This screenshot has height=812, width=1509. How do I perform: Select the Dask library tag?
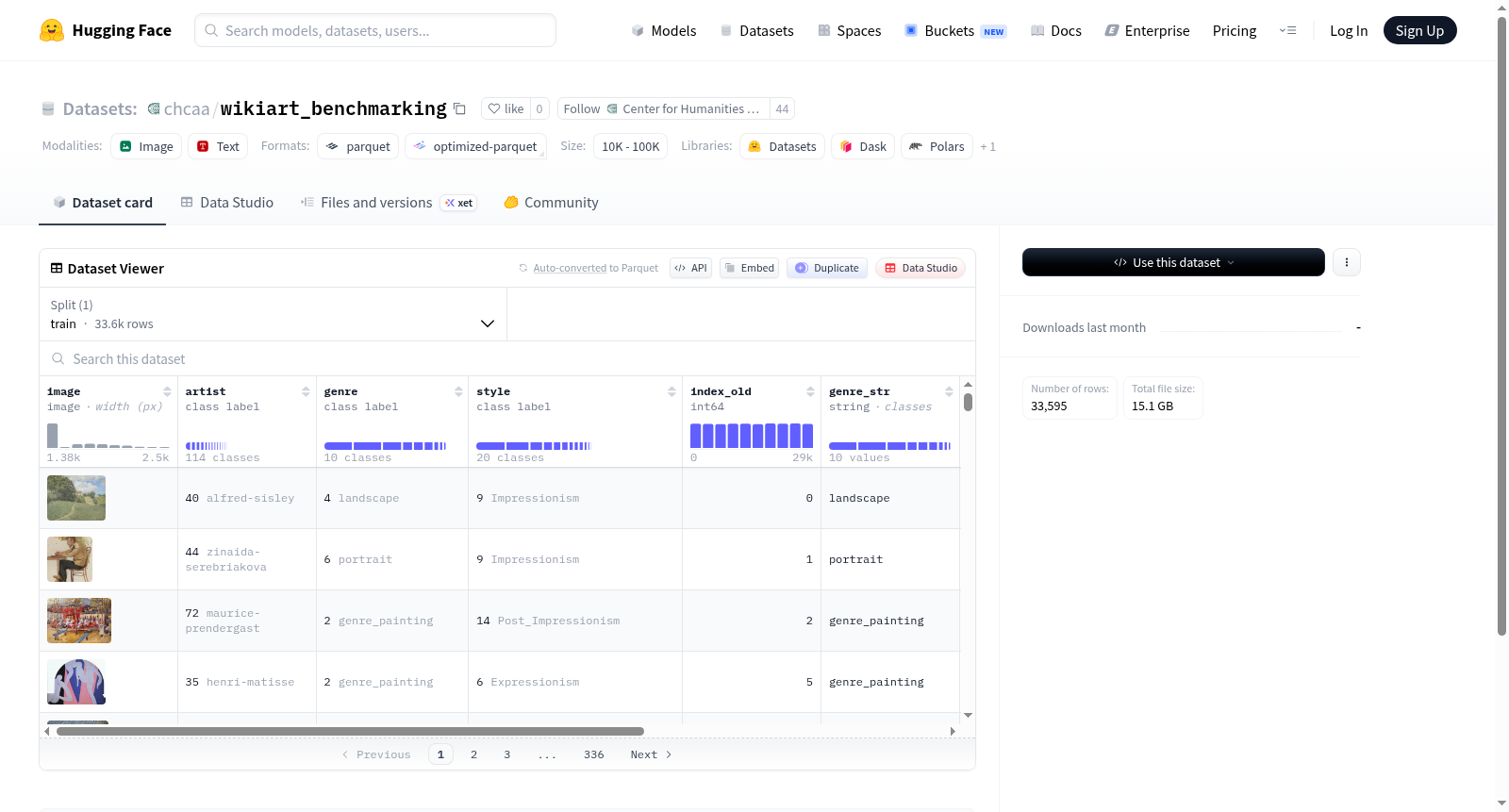863,146
